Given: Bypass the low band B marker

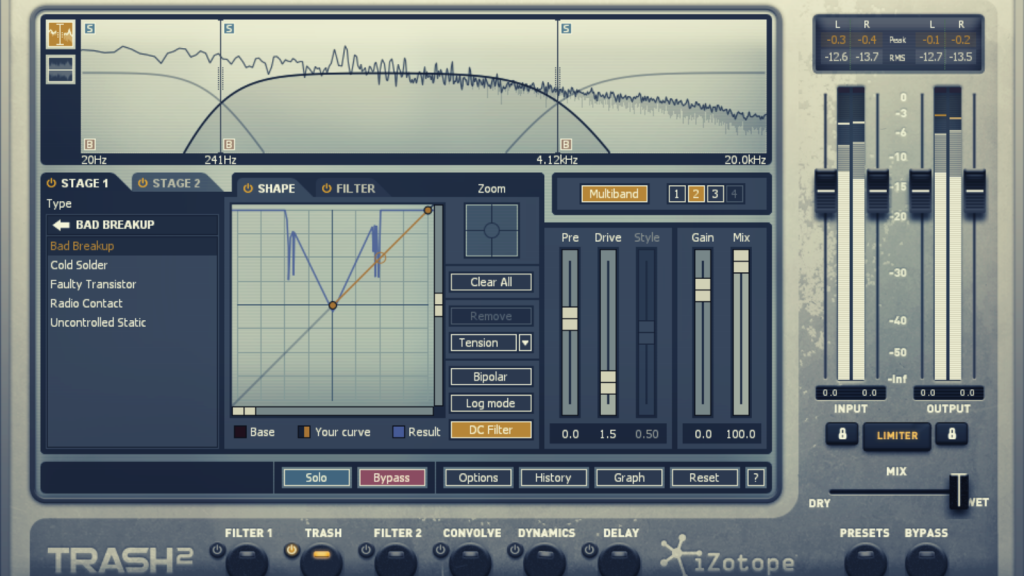Looking at the screenshot, I should tap(89, 144).
